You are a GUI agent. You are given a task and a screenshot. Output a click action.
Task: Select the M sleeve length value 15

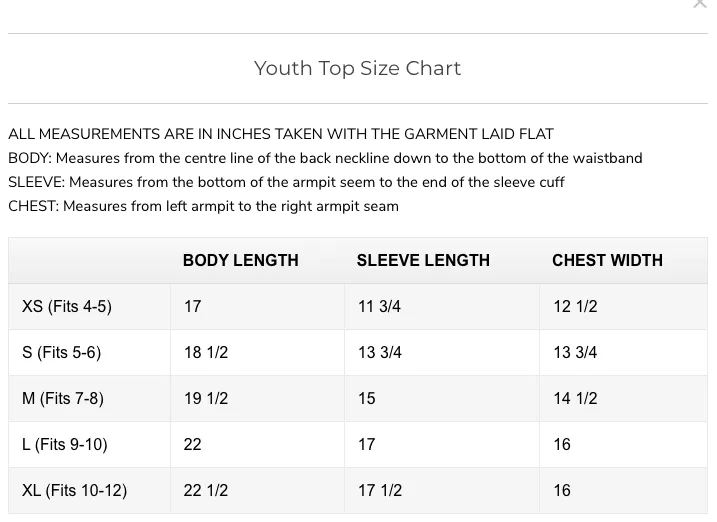point(367,398)
